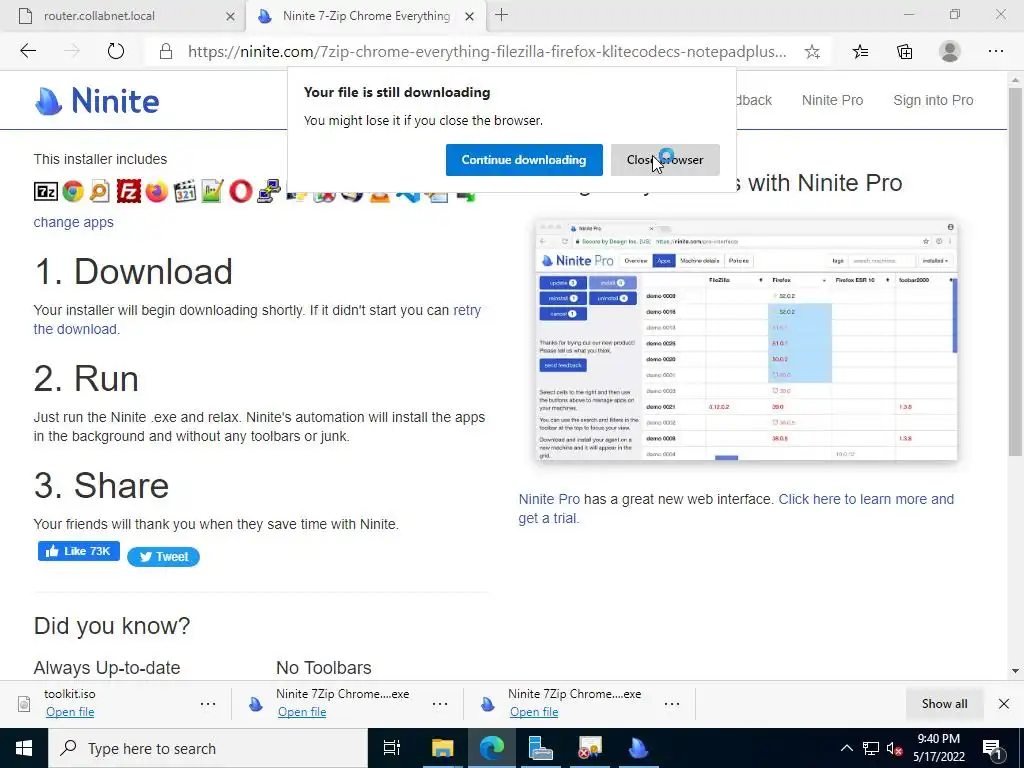This screenshot has width=1024, height=768.
Task: Open options for the second Ninite exe download
Action: click(x=671, y=704)
